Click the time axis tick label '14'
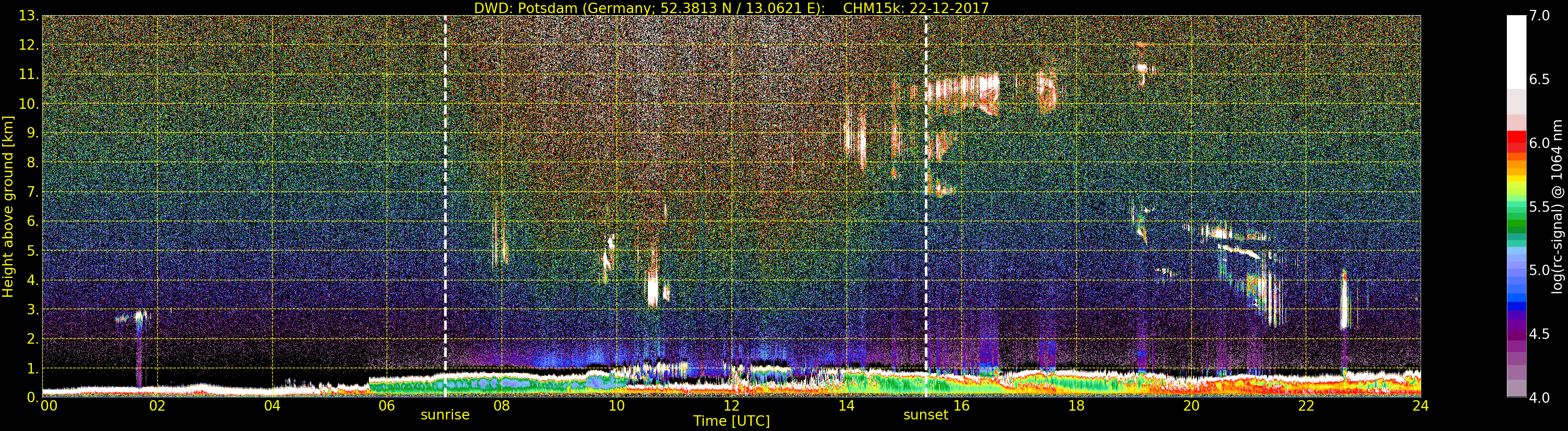Viewport: 1568px width, 431px height. pos(846,406)
